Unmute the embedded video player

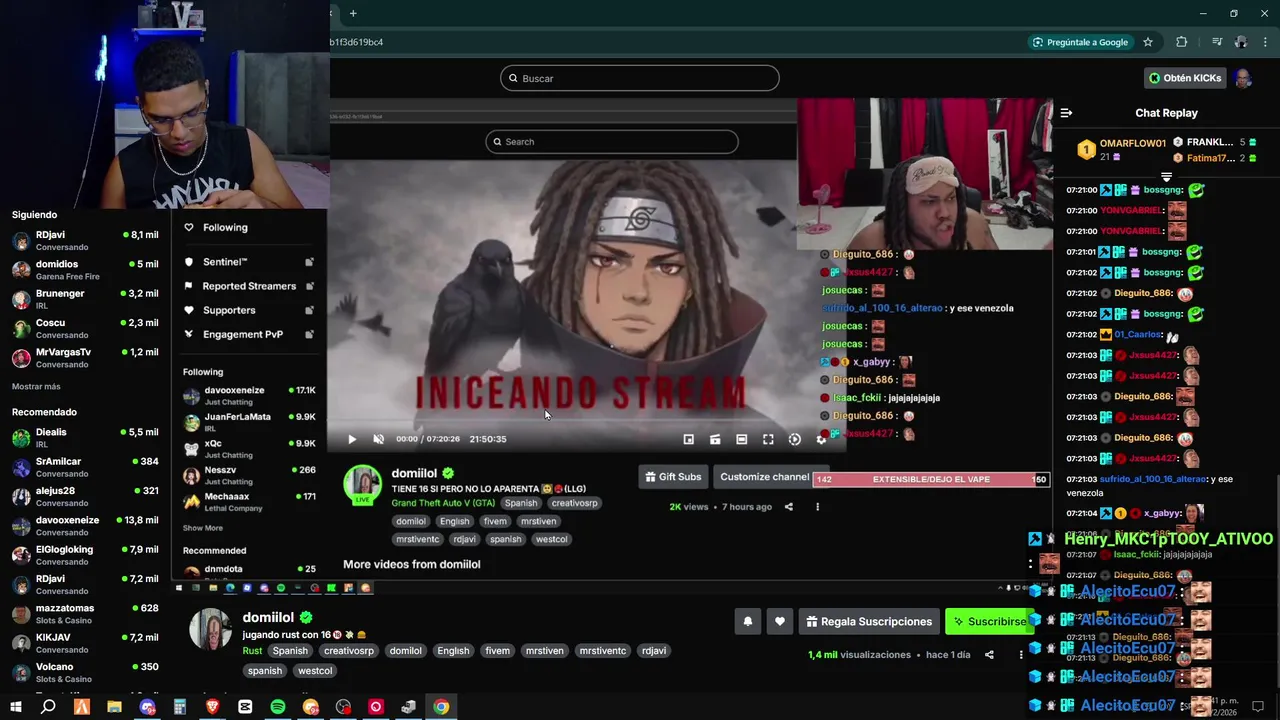pyautogui.click(x=378, y=439)
